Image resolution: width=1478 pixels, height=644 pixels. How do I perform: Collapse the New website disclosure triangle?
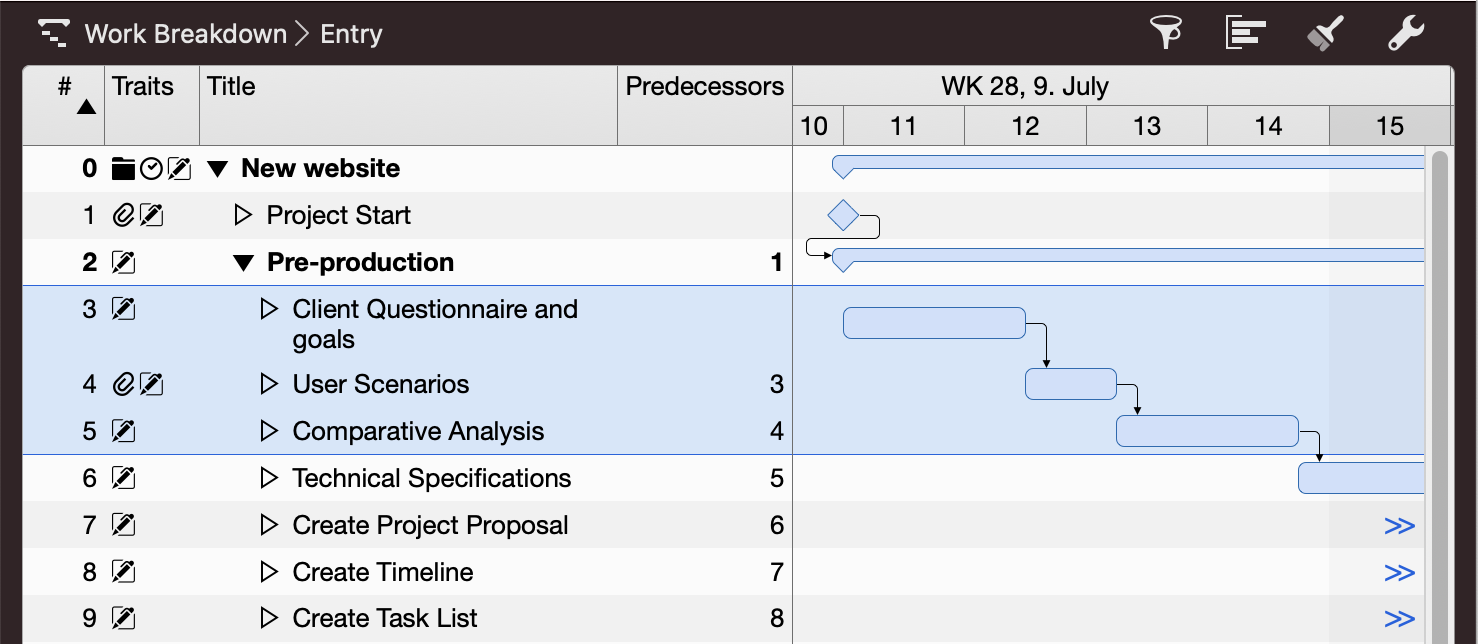(218, 168)
